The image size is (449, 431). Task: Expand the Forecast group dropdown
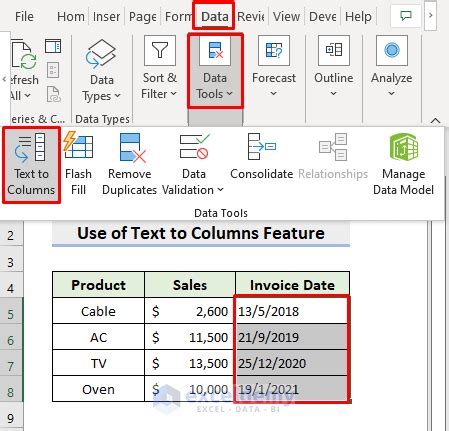point(274,67)
